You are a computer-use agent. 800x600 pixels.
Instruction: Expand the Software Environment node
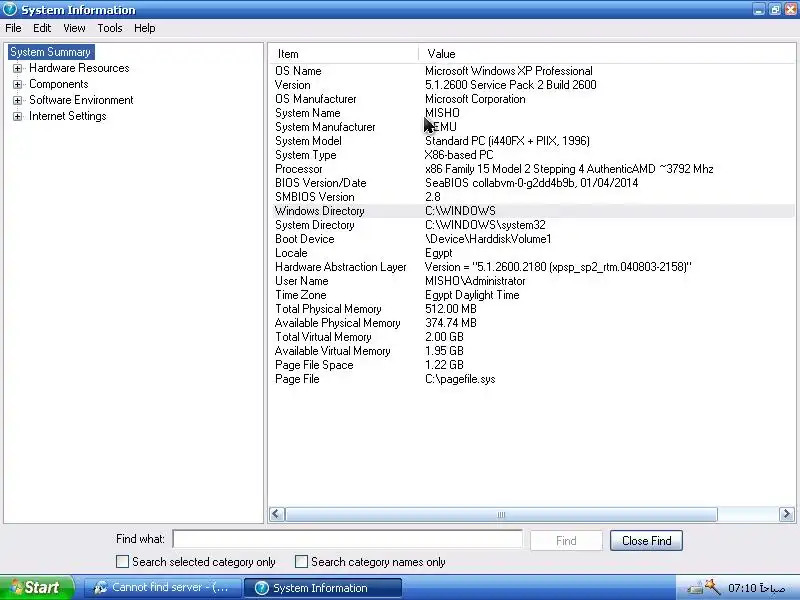pos(17,101)
